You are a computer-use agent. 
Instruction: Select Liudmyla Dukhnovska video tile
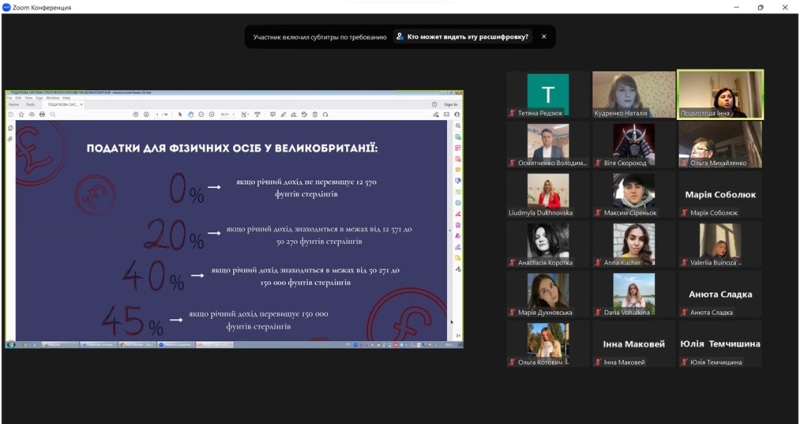coord(548,194)
